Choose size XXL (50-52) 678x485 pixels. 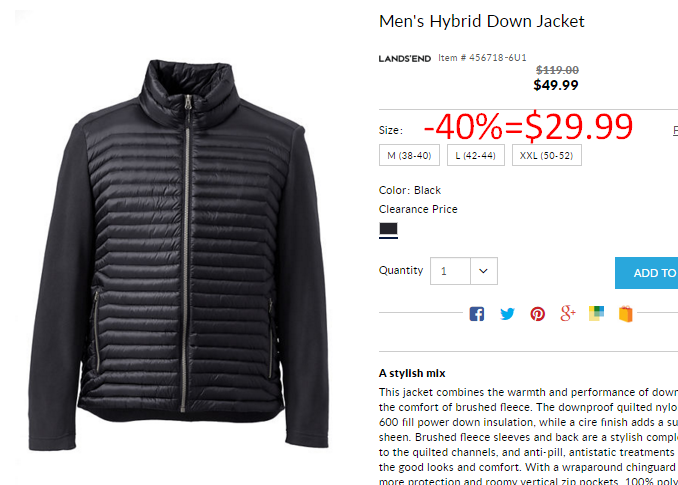[547, 155]
